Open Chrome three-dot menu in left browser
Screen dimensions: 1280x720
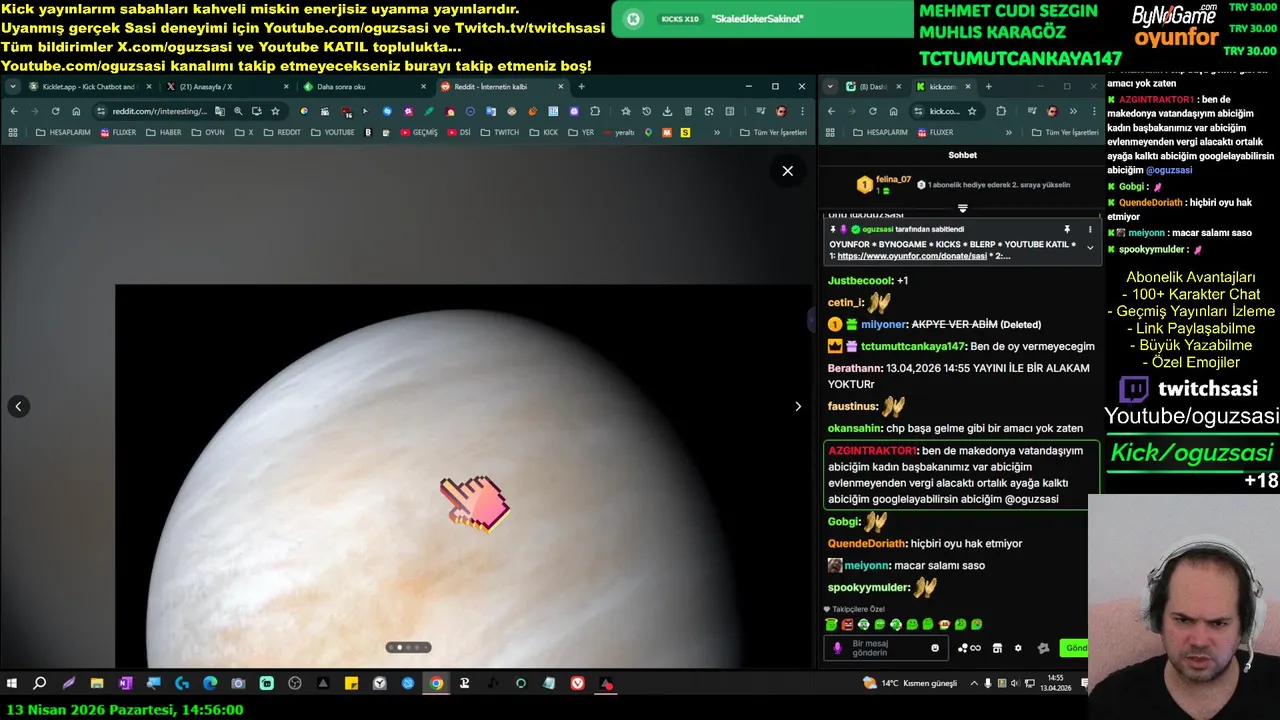[802, 111]
